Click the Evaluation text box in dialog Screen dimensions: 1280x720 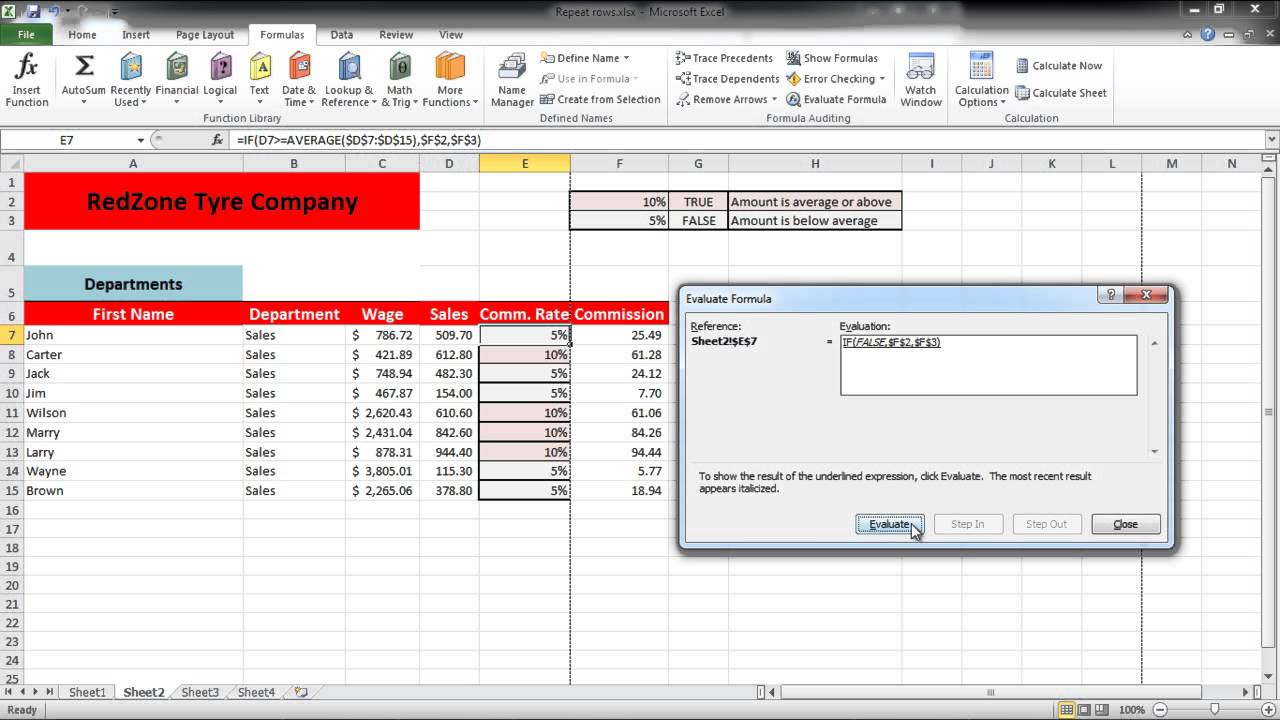coord(988,365)
